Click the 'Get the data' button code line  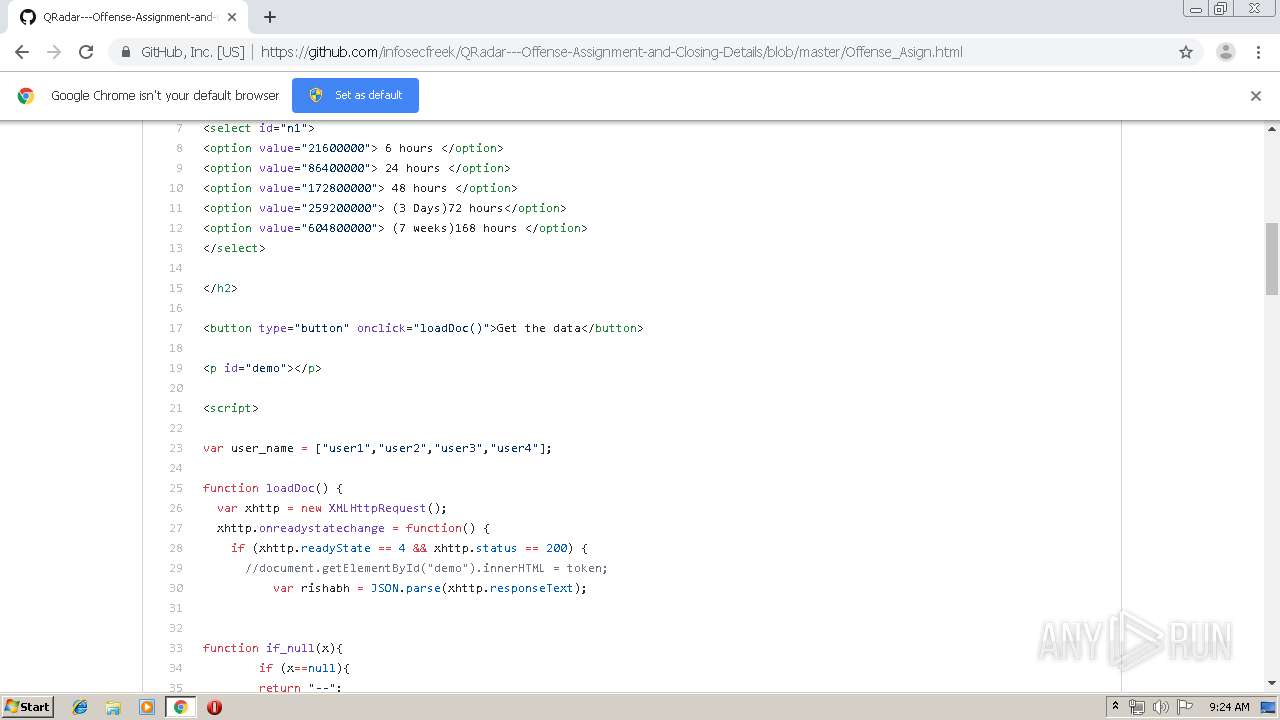point(423,328)
